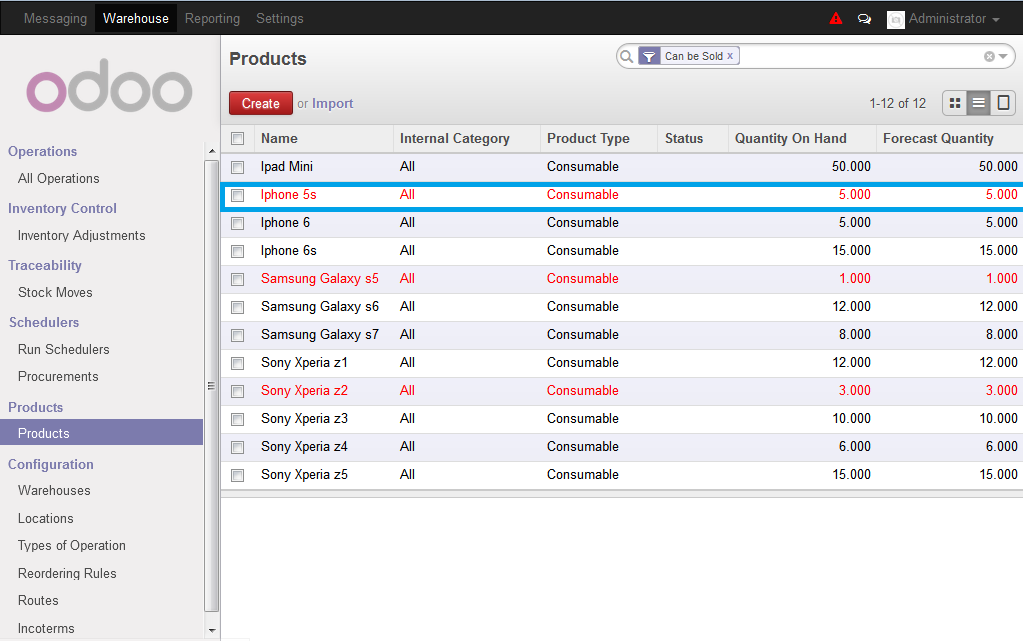
Task: Open Reordering Rules
Action: coord(67,573)
